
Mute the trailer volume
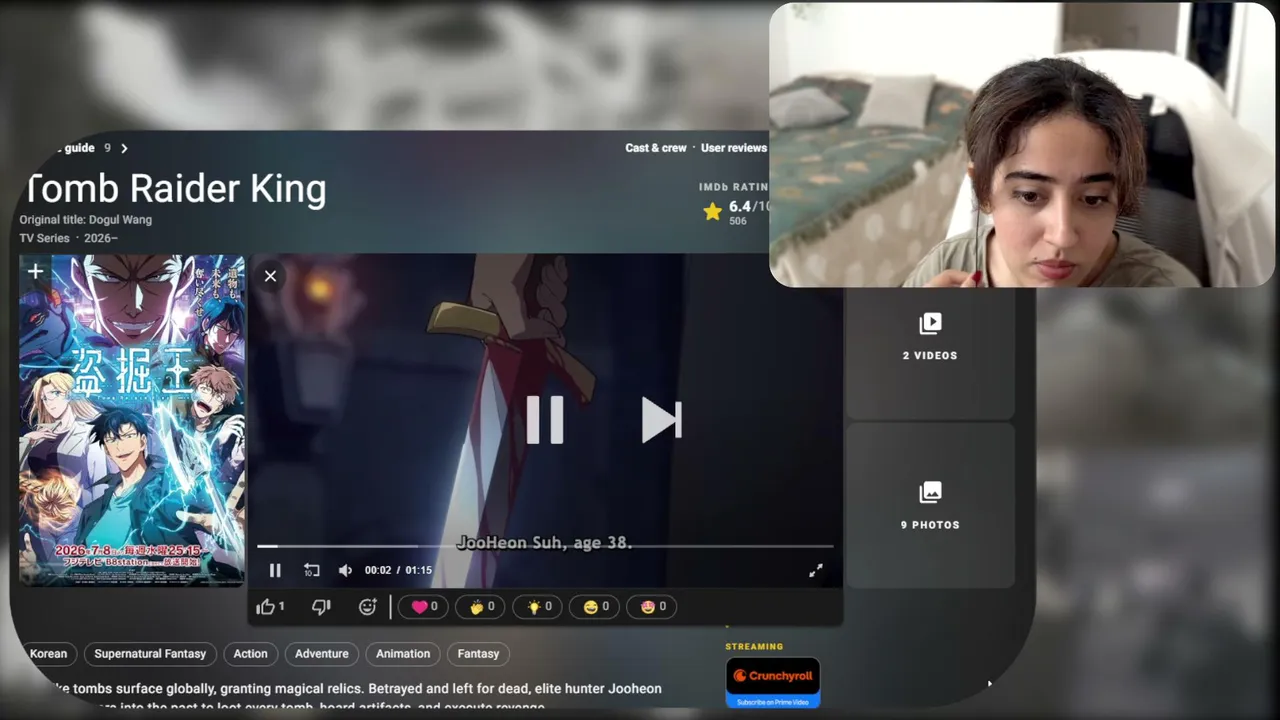point(345,570)
